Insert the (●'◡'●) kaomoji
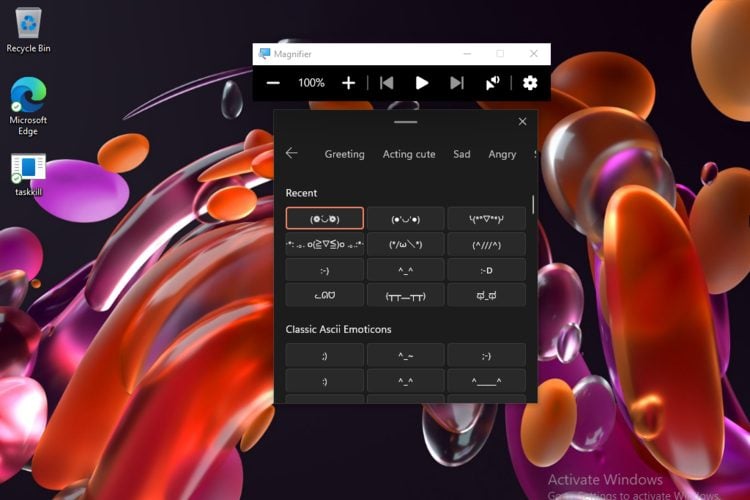The width and height of the screenshot is (750, 500). (x=406, y=219)
